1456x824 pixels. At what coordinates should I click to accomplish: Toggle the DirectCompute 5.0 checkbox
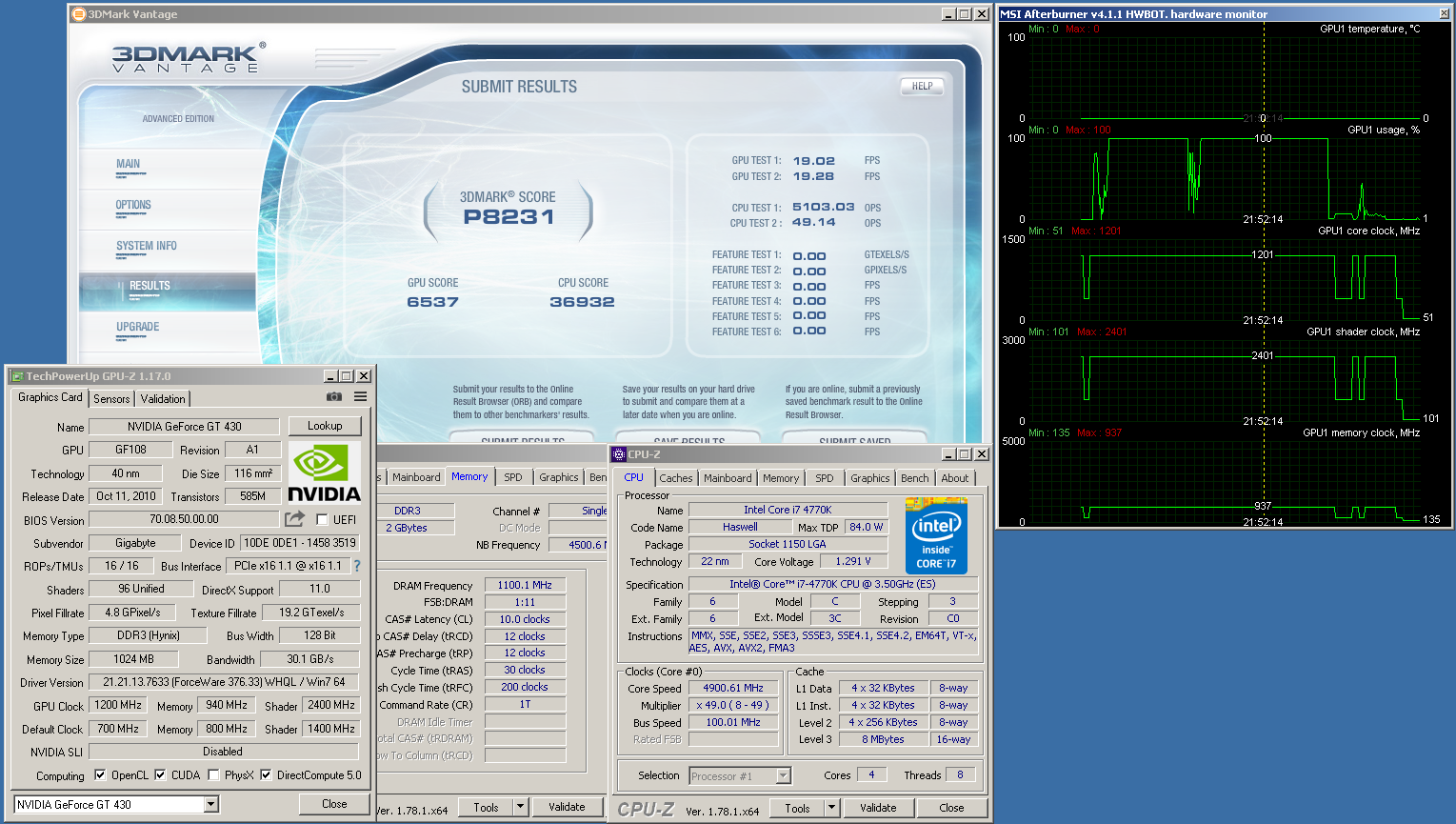point(266,775)
